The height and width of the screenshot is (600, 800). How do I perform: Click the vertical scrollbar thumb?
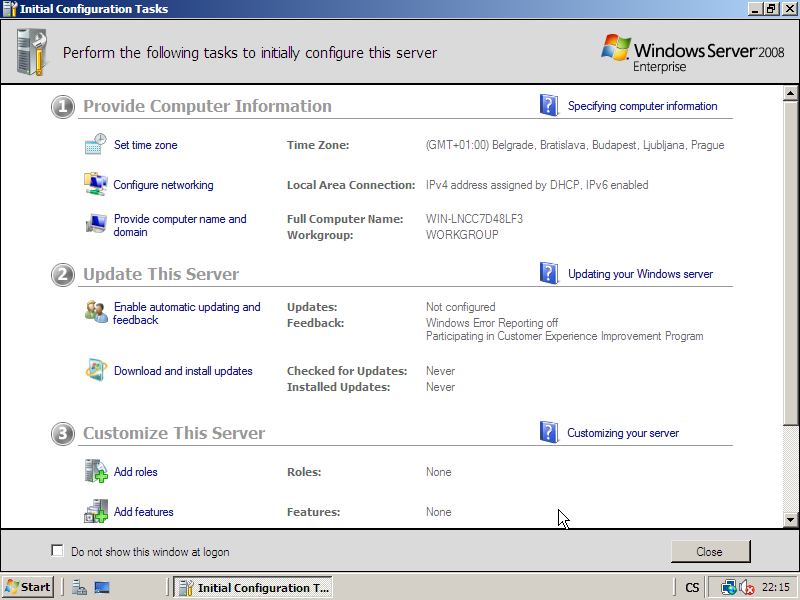pyautogui.click(x=790, y=262)
